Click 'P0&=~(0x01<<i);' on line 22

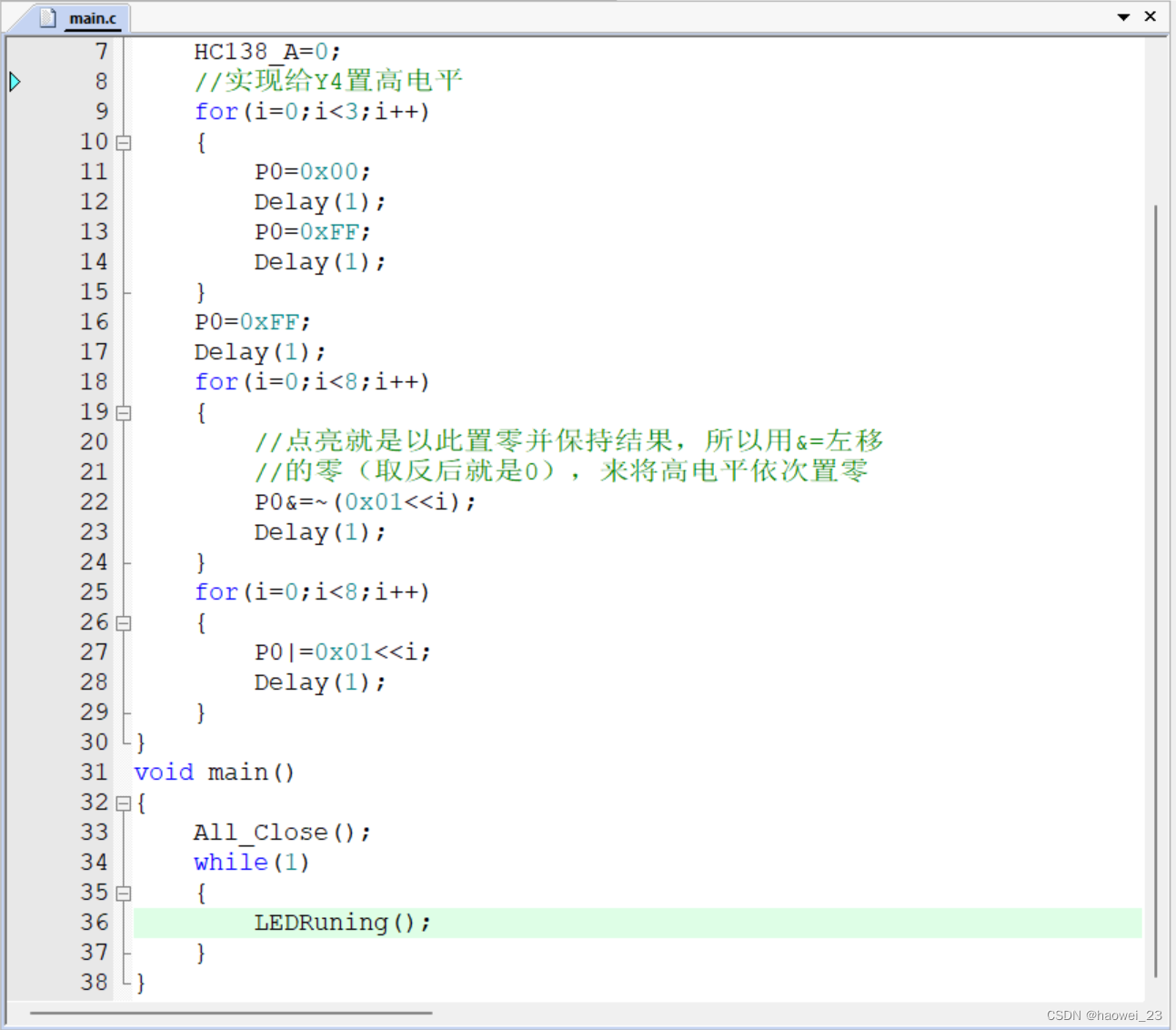tap(365, 502)
